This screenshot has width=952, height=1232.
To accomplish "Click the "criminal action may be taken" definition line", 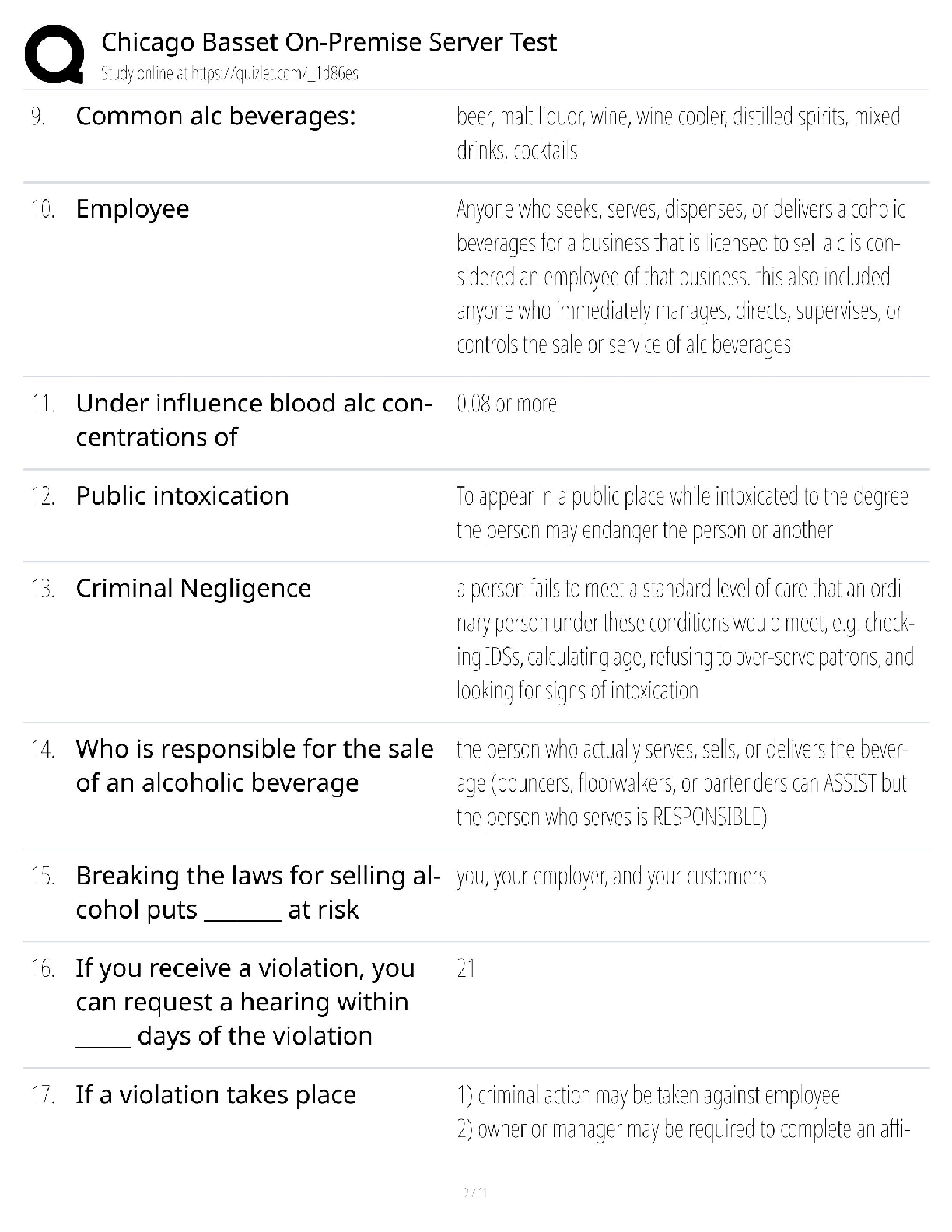I will click(x=648, y=1095).
